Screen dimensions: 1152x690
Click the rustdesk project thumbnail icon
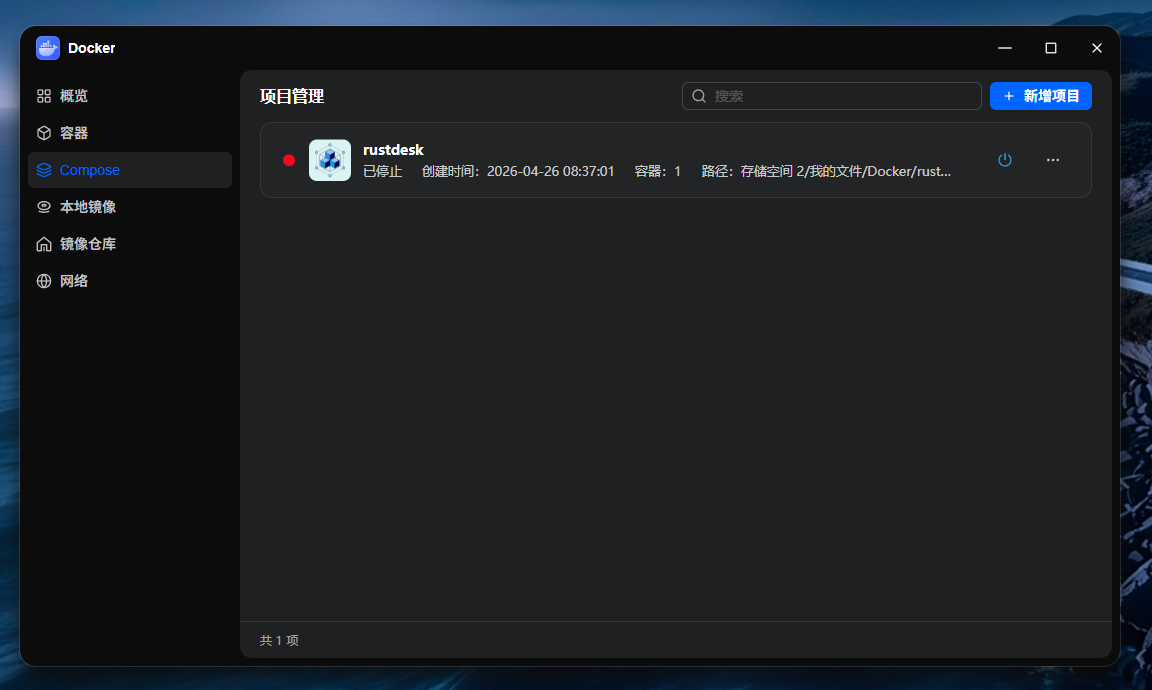tap(330, 160)
